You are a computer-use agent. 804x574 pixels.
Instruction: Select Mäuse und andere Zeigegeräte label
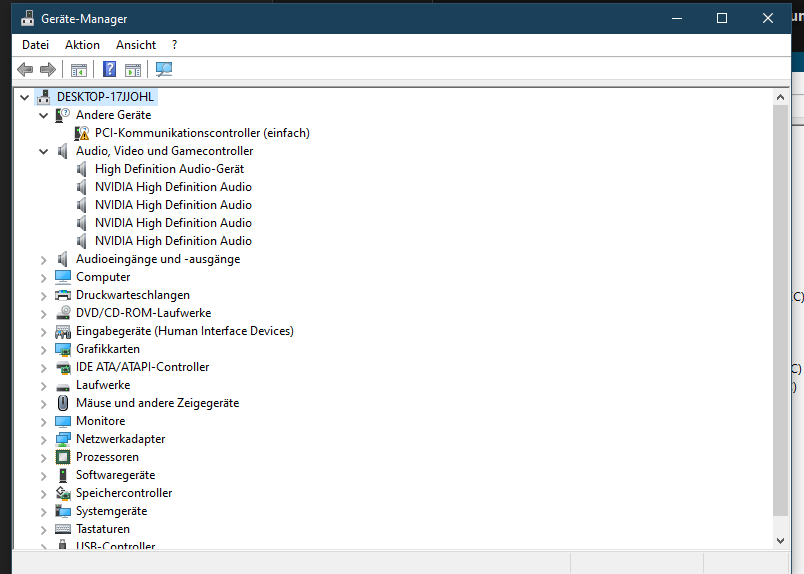point(157,403)
